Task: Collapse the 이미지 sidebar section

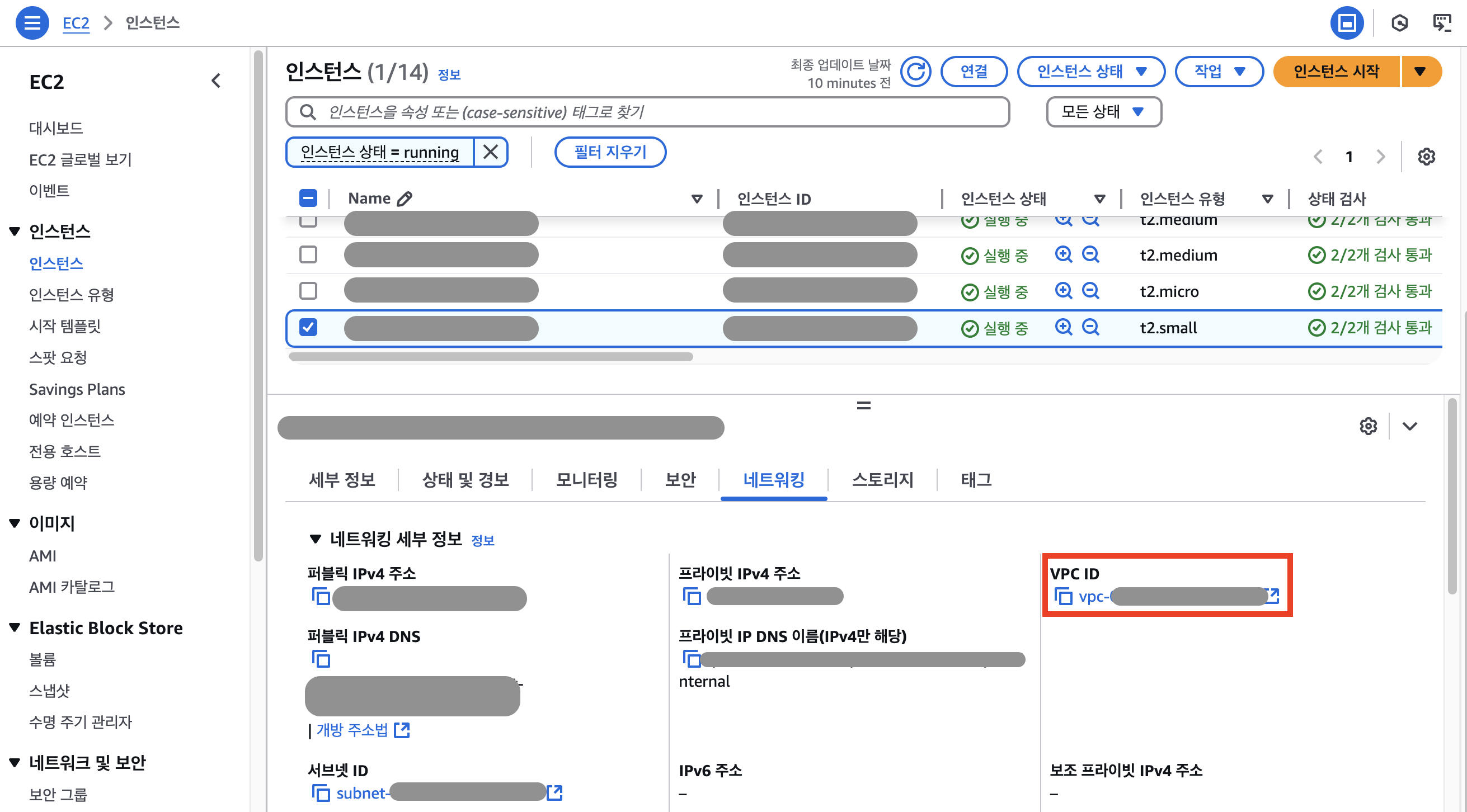Action: (15, 523)
